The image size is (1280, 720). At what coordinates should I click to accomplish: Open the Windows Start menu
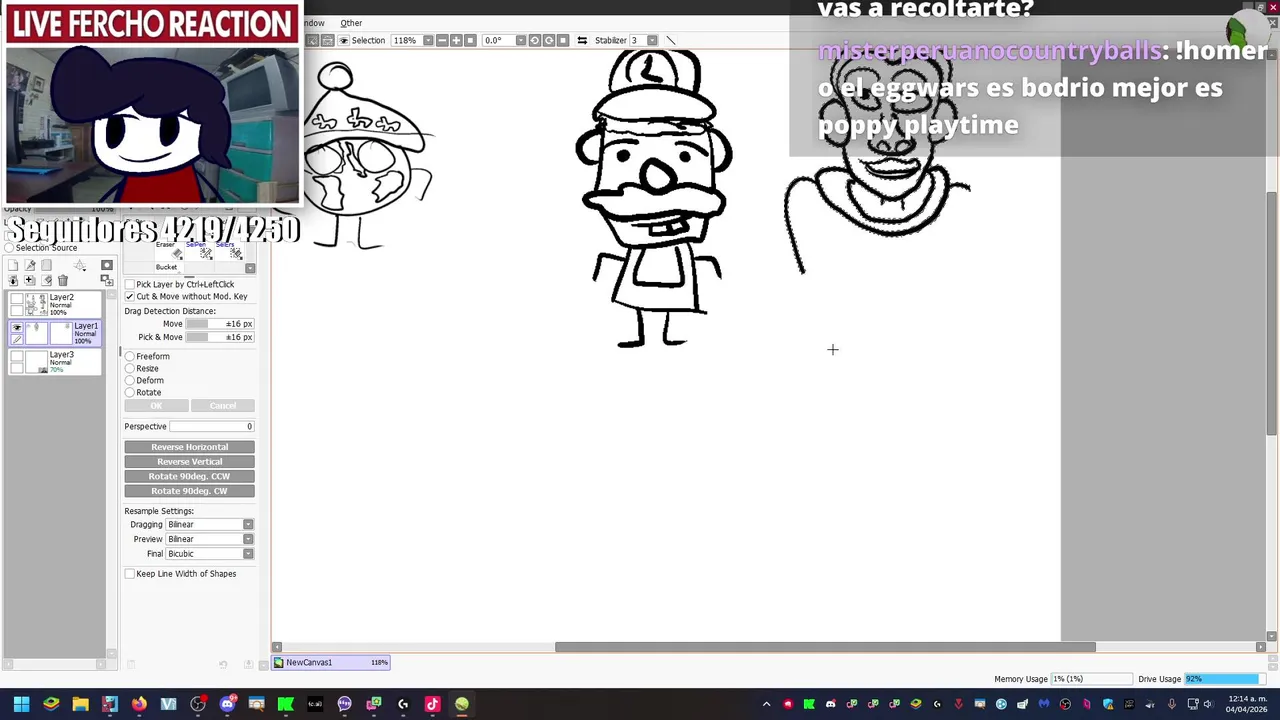[x=21, y=704]
